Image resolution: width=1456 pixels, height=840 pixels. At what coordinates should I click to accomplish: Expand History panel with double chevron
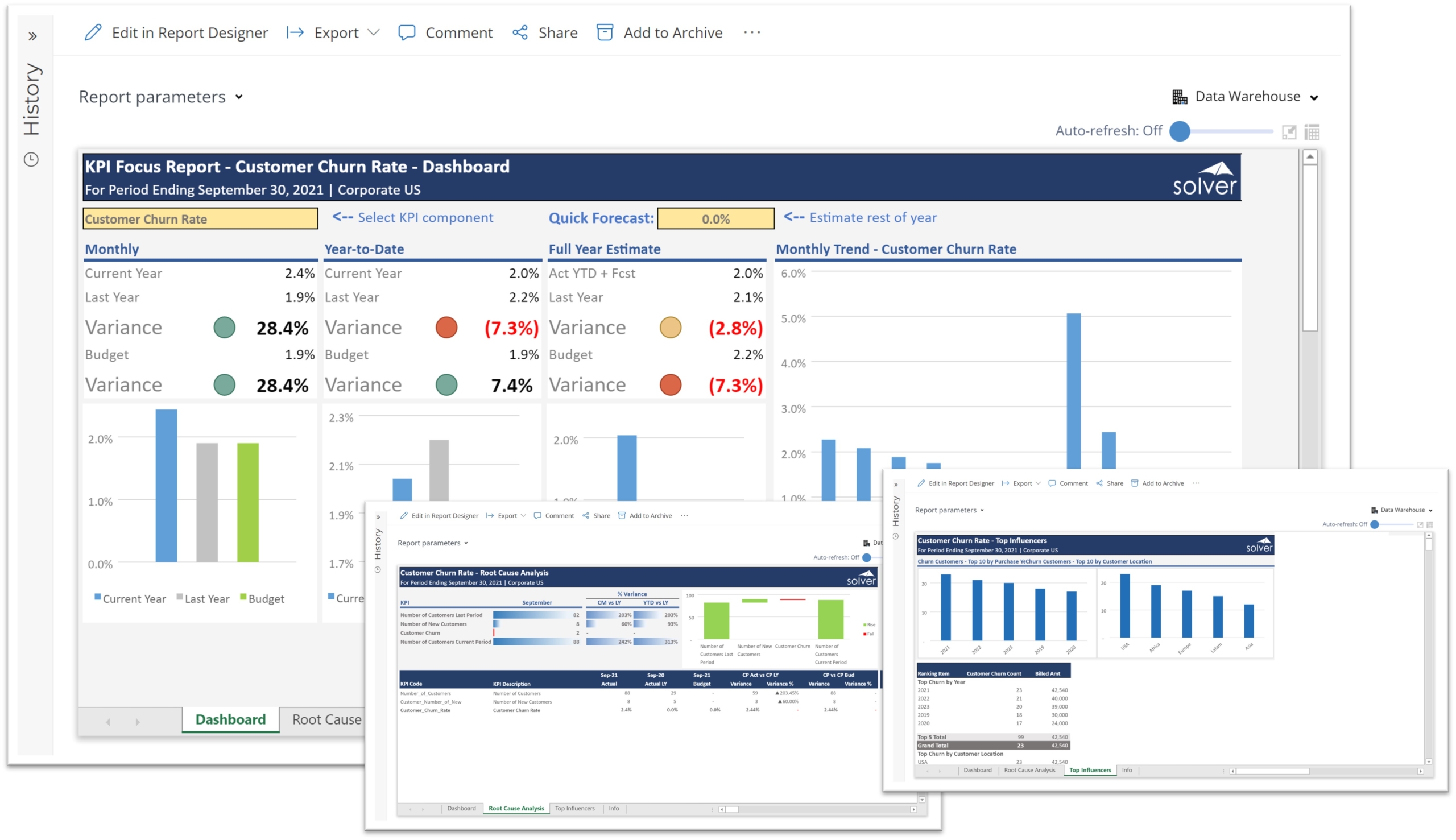click(x=32, y=36)
